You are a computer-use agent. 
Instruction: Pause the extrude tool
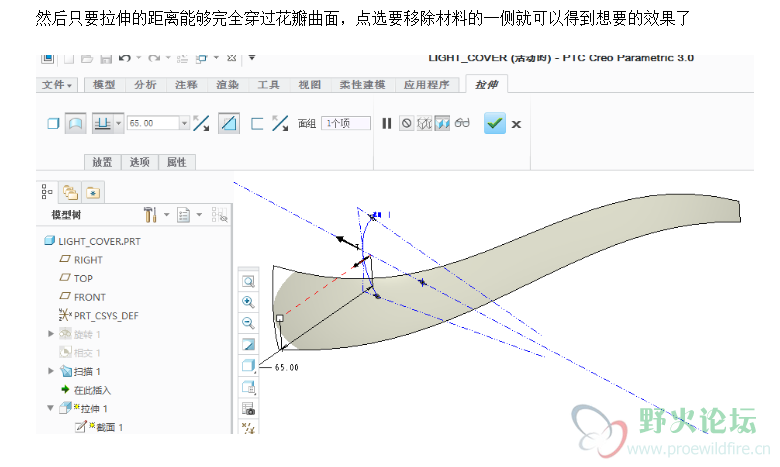387,123
